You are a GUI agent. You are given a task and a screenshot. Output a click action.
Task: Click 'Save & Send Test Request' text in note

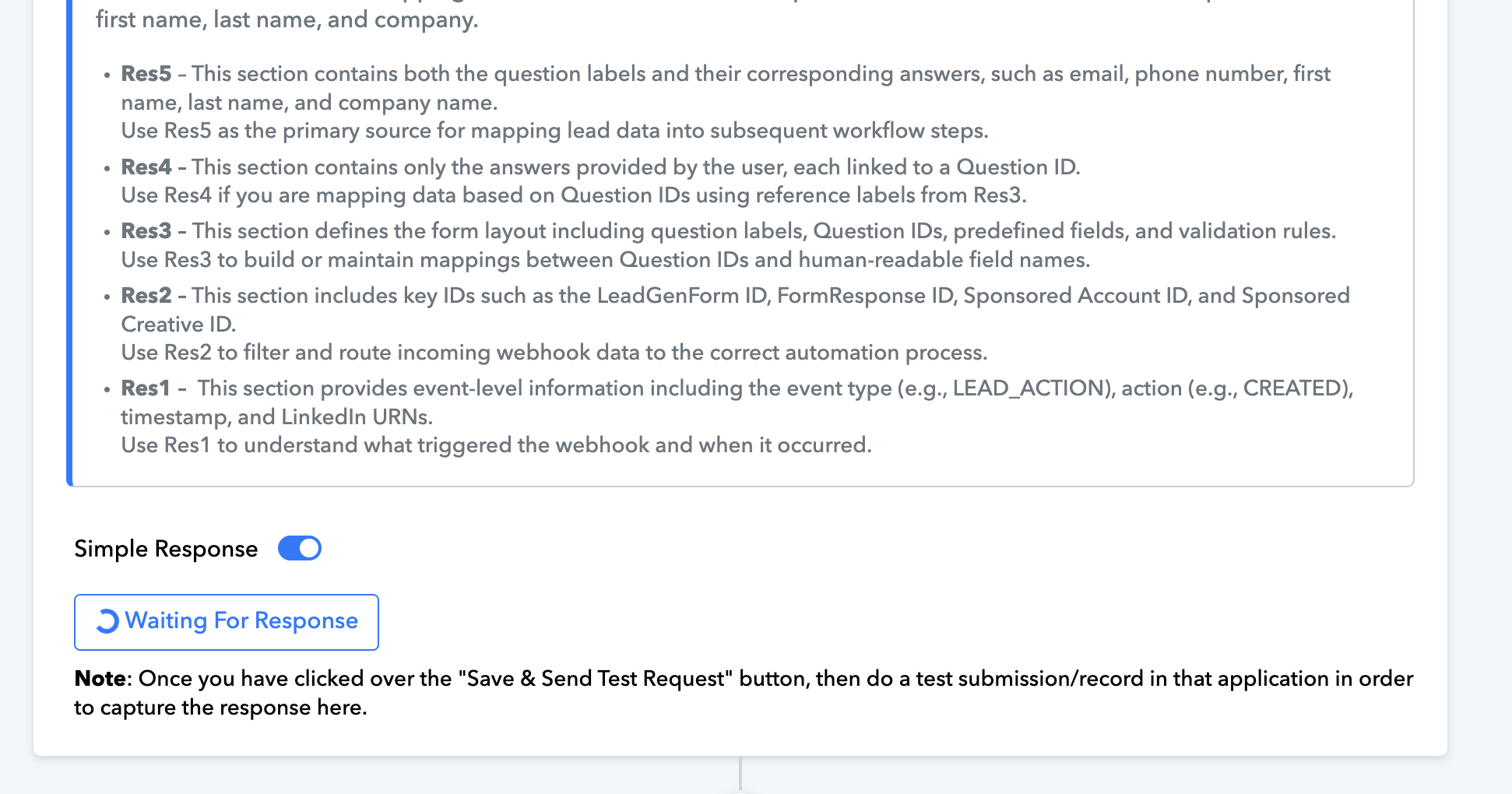596,679
